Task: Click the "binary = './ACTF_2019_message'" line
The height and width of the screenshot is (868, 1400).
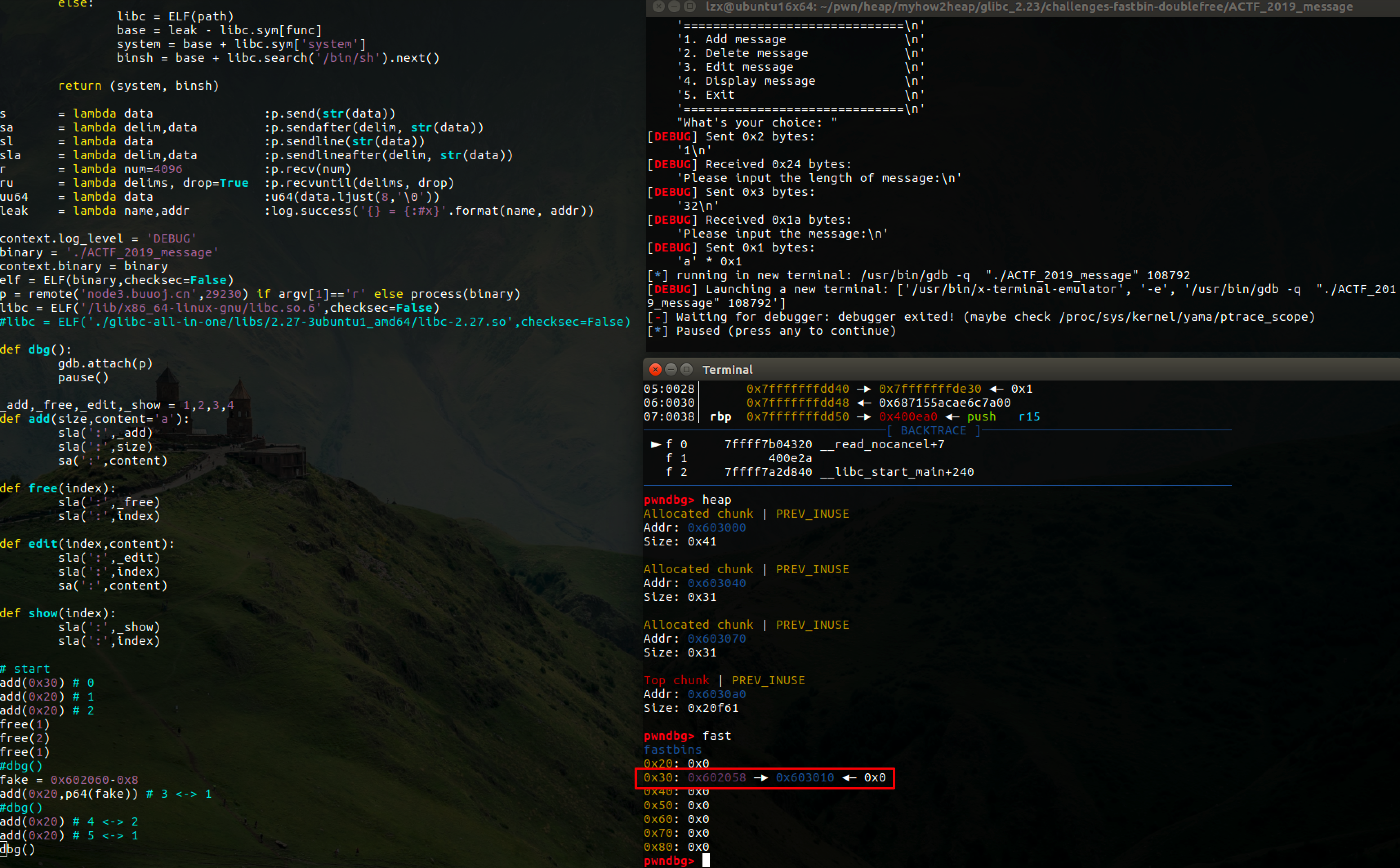Action: 109,253
